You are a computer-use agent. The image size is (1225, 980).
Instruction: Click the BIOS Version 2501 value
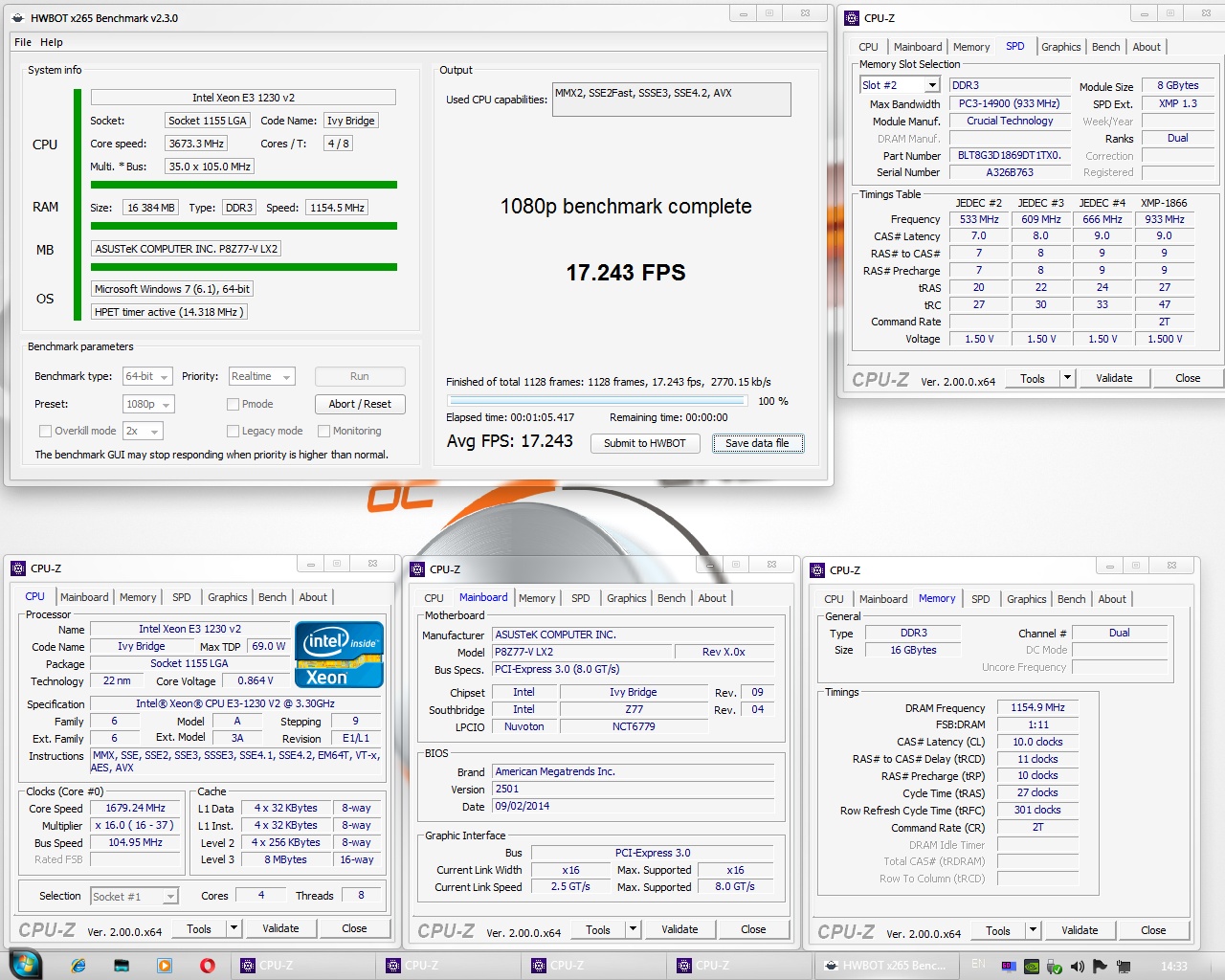pyautogui.click(x=634, y=790)
